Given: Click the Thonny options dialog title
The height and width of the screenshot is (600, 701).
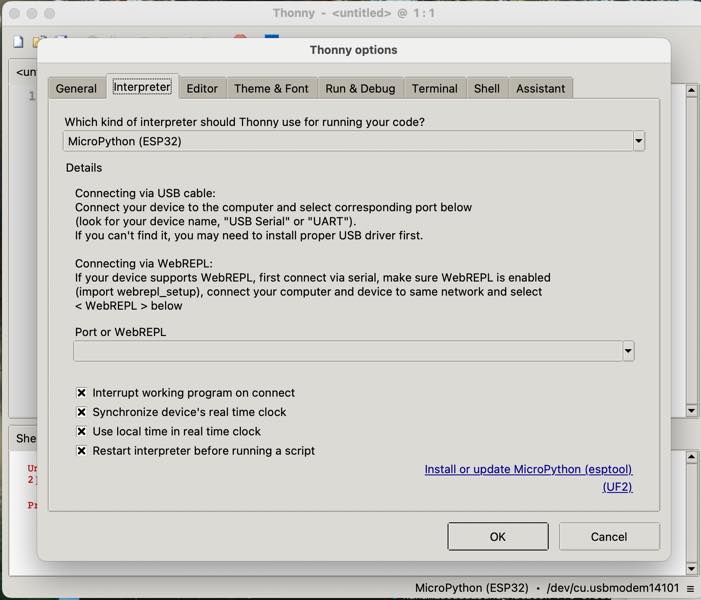Looking at the screenshot, I should pyautogui.click(x=354, y=50).
